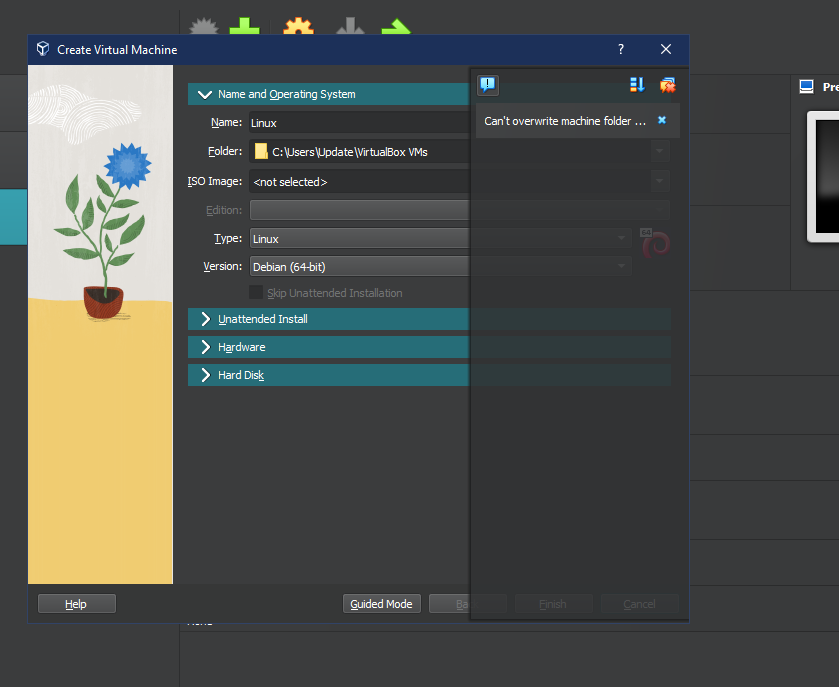Image resolution: width=839 pixels, height=687 pixels.
Task: Click the green plus Add icon in the toolbar
Action: pyautogui.click(x=245, y=26)
